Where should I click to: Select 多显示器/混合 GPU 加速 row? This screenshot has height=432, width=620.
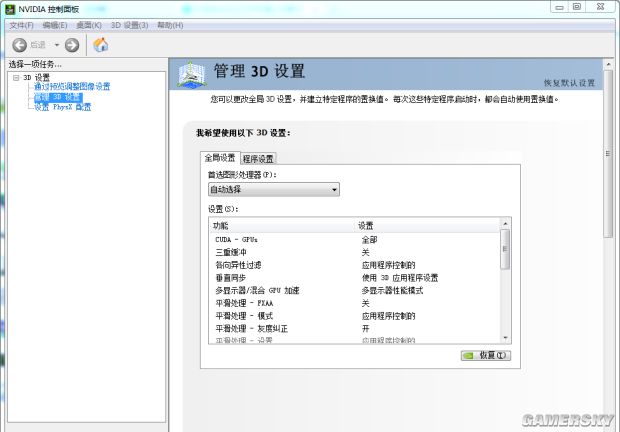[x=355, y=291]
